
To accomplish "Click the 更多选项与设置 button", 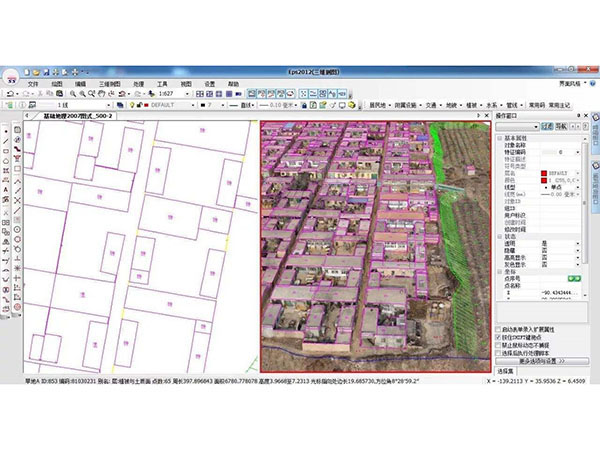I will pyautogui.click(x=542, y=361).
